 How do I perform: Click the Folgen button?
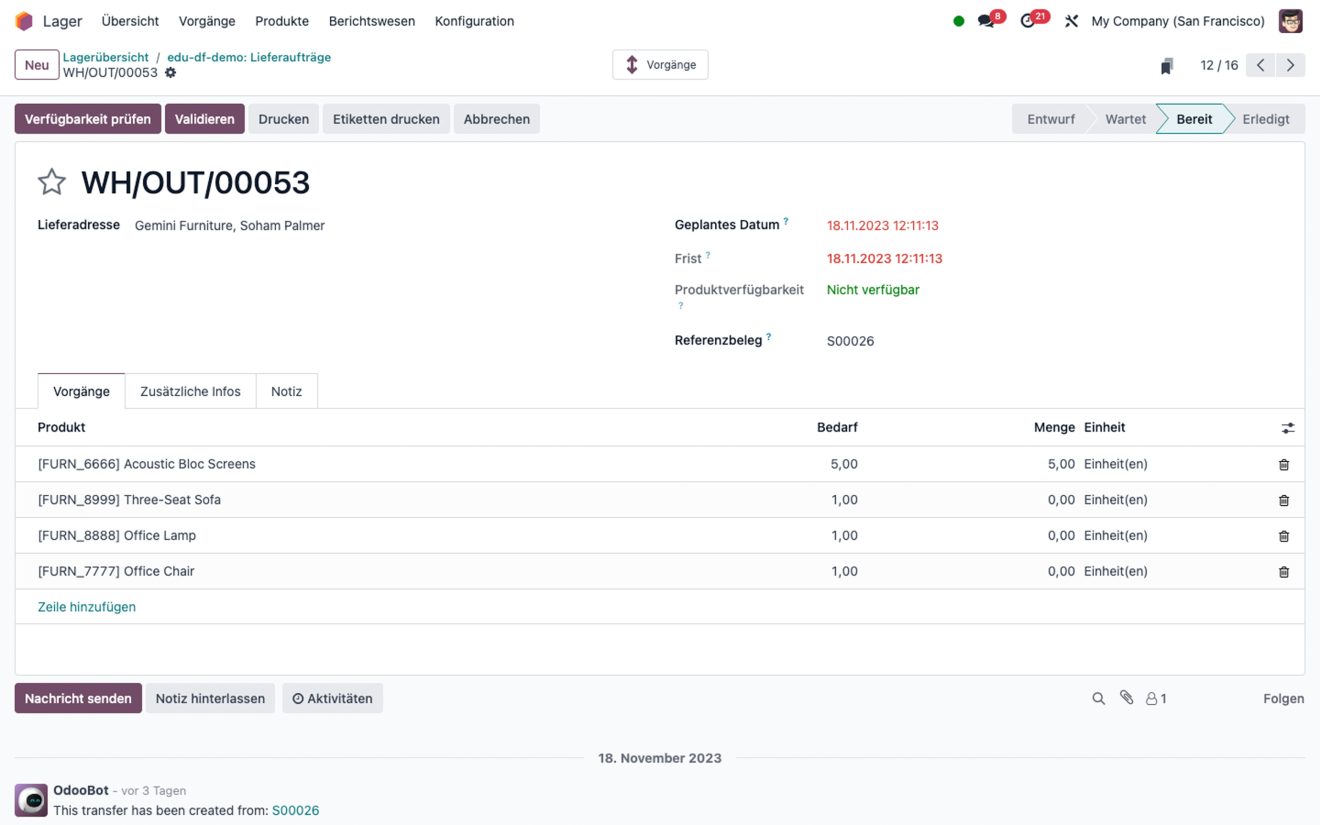1284,699
